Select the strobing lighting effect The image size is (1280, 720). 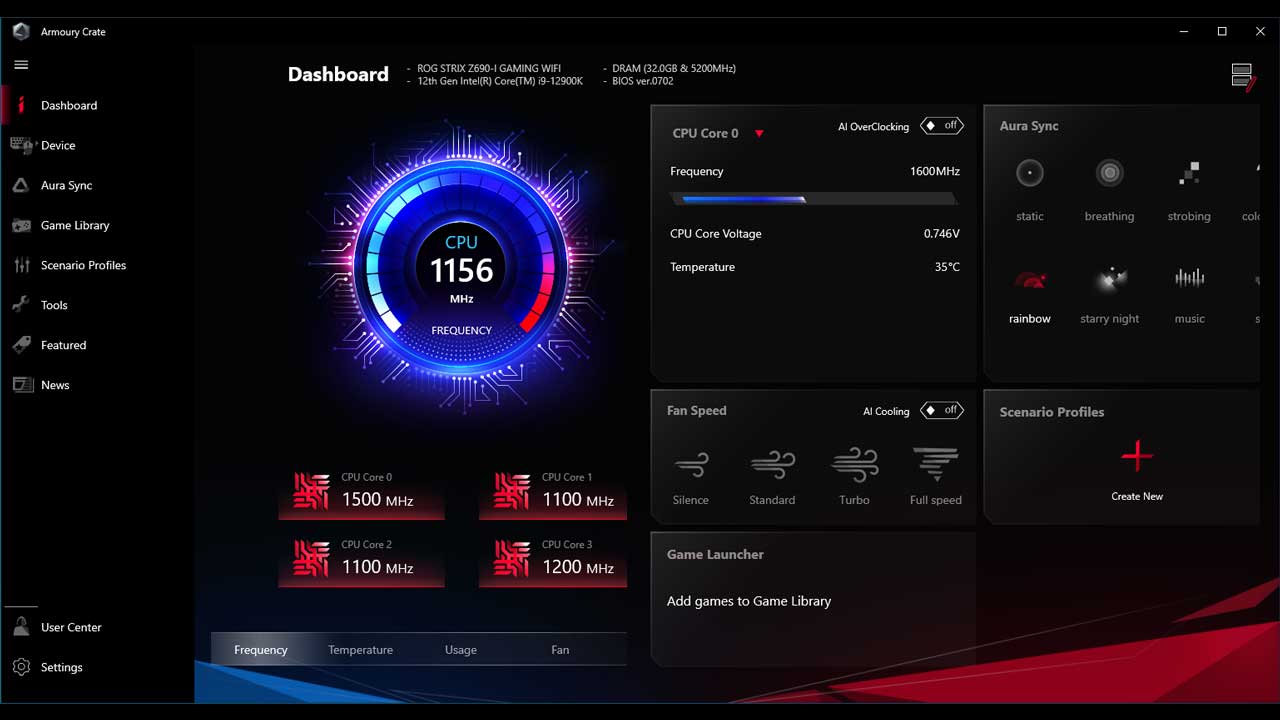pyautogui.click(x=1189, y=188)
